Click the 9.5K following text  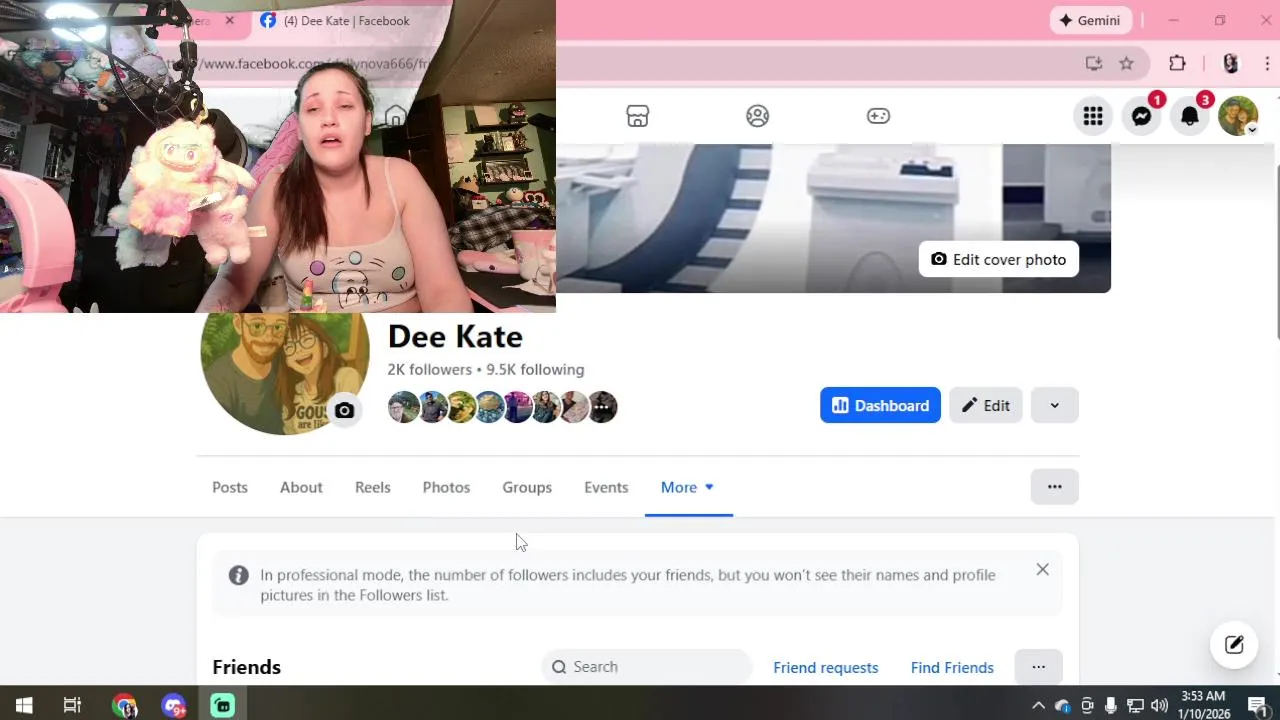tap(535, 369)
